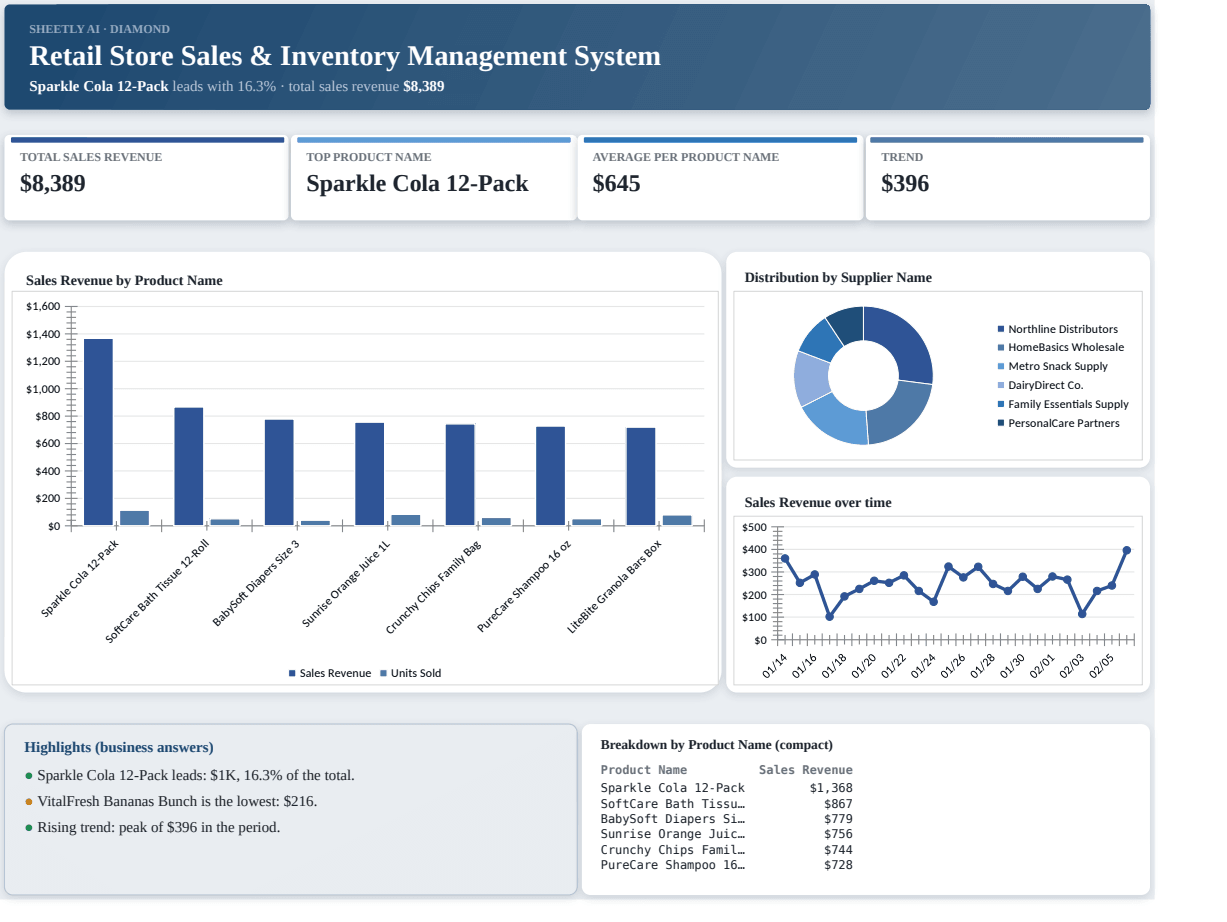1227x922 pixels.
Task: Click the BabySoft Diapers Size 3 axis label
Action: click(x=256, y=584)
